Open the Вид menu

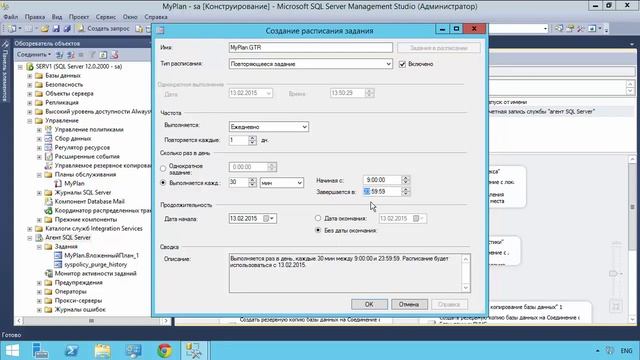point(57,17)
